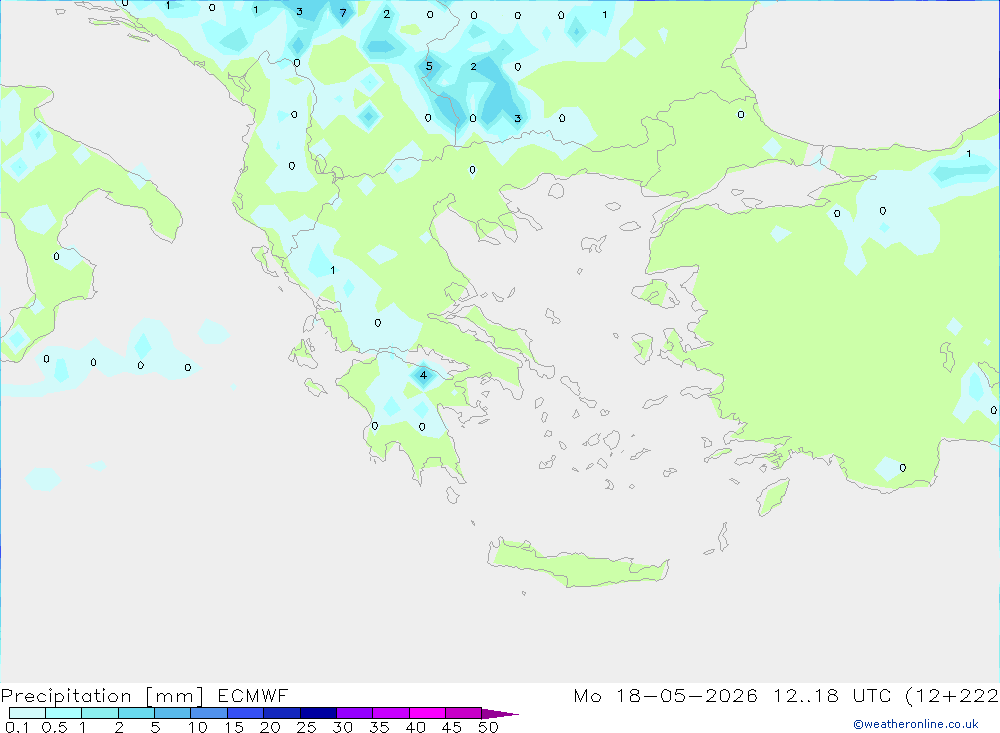Click the map precipitation value "5"

pos(429,66)
